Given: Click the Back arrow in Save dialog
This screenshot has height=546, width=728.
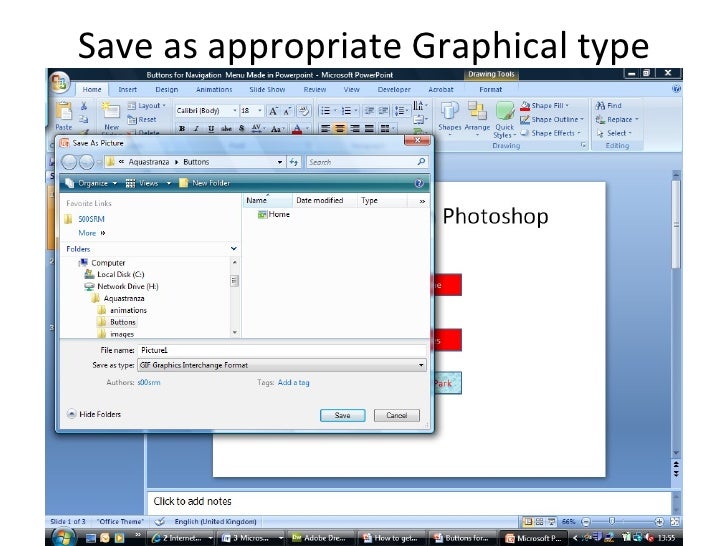Looking at the screenshot, I should [69, 162].
